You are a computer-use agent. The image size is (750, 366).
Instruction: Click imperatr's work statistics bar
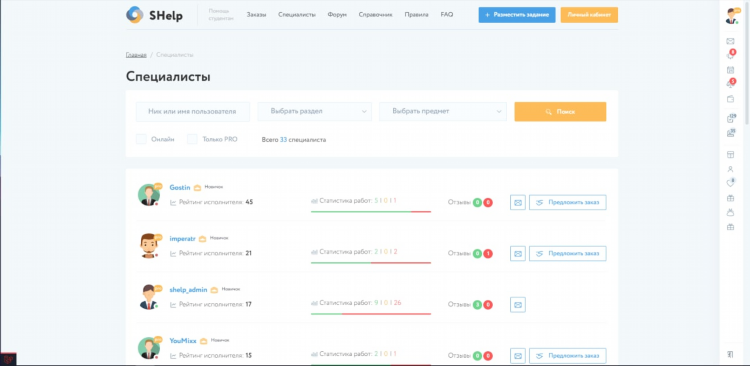(371, 263)
